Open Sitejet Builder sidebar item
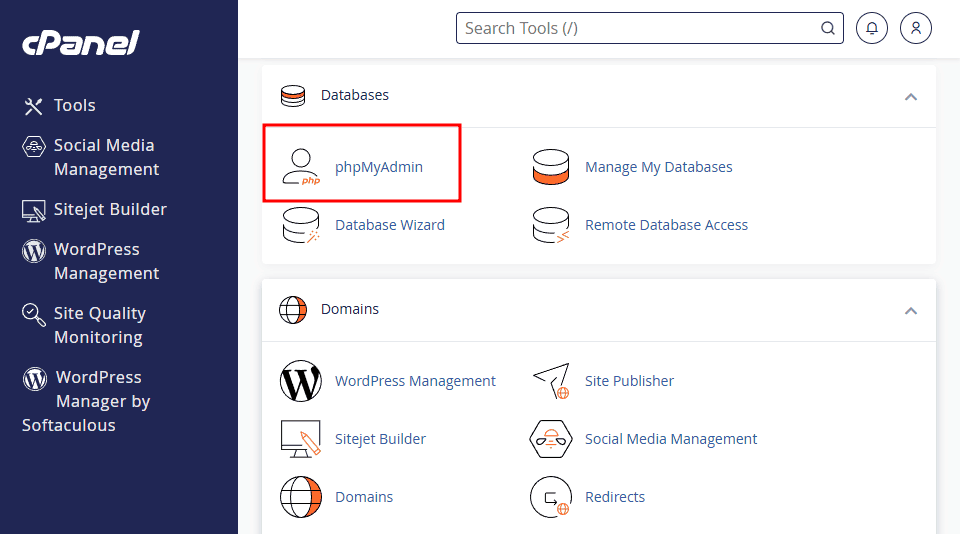The width and height of the screenshot is (960, 534). tap(110, 209)
